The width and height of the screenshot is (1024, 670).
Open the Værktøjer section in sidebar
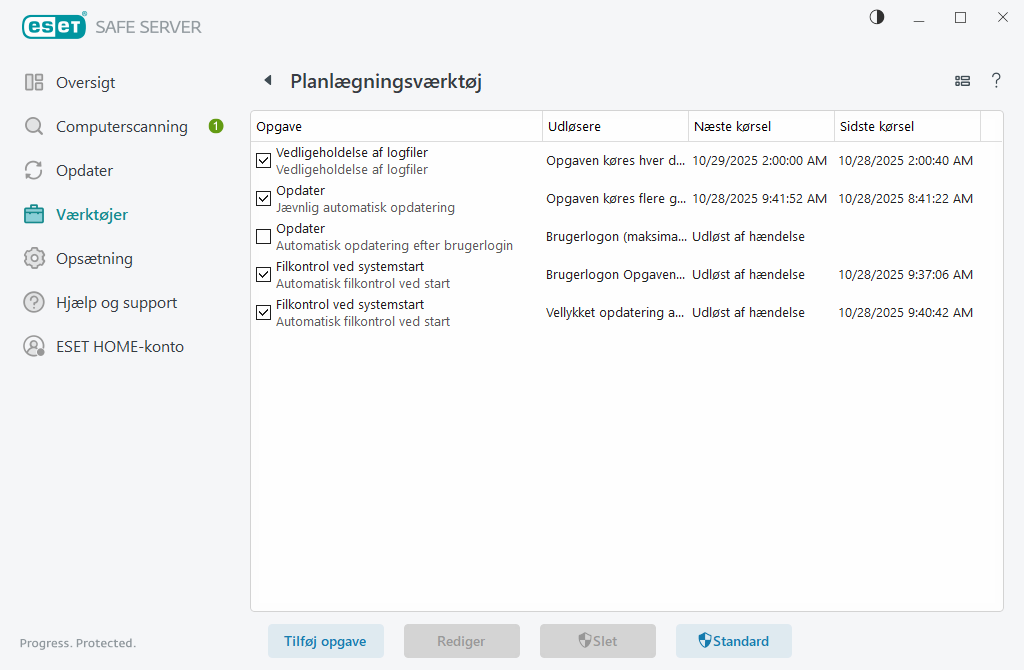(x=91, y=215)
